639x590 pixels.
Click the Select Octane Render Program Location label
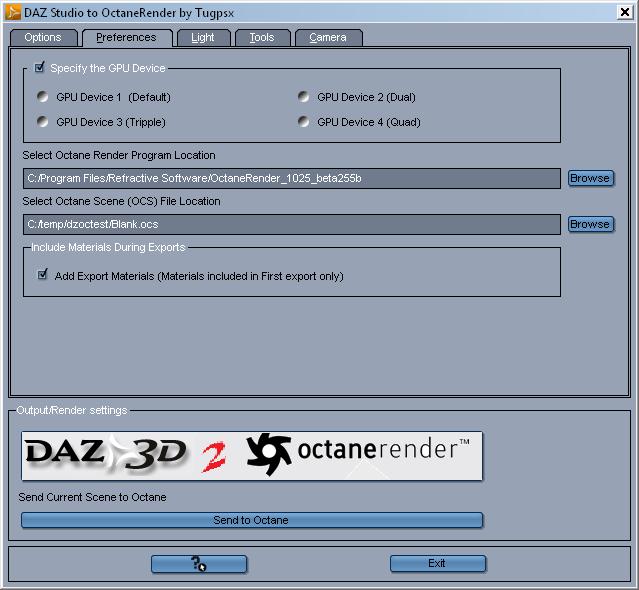coord(119,155)
